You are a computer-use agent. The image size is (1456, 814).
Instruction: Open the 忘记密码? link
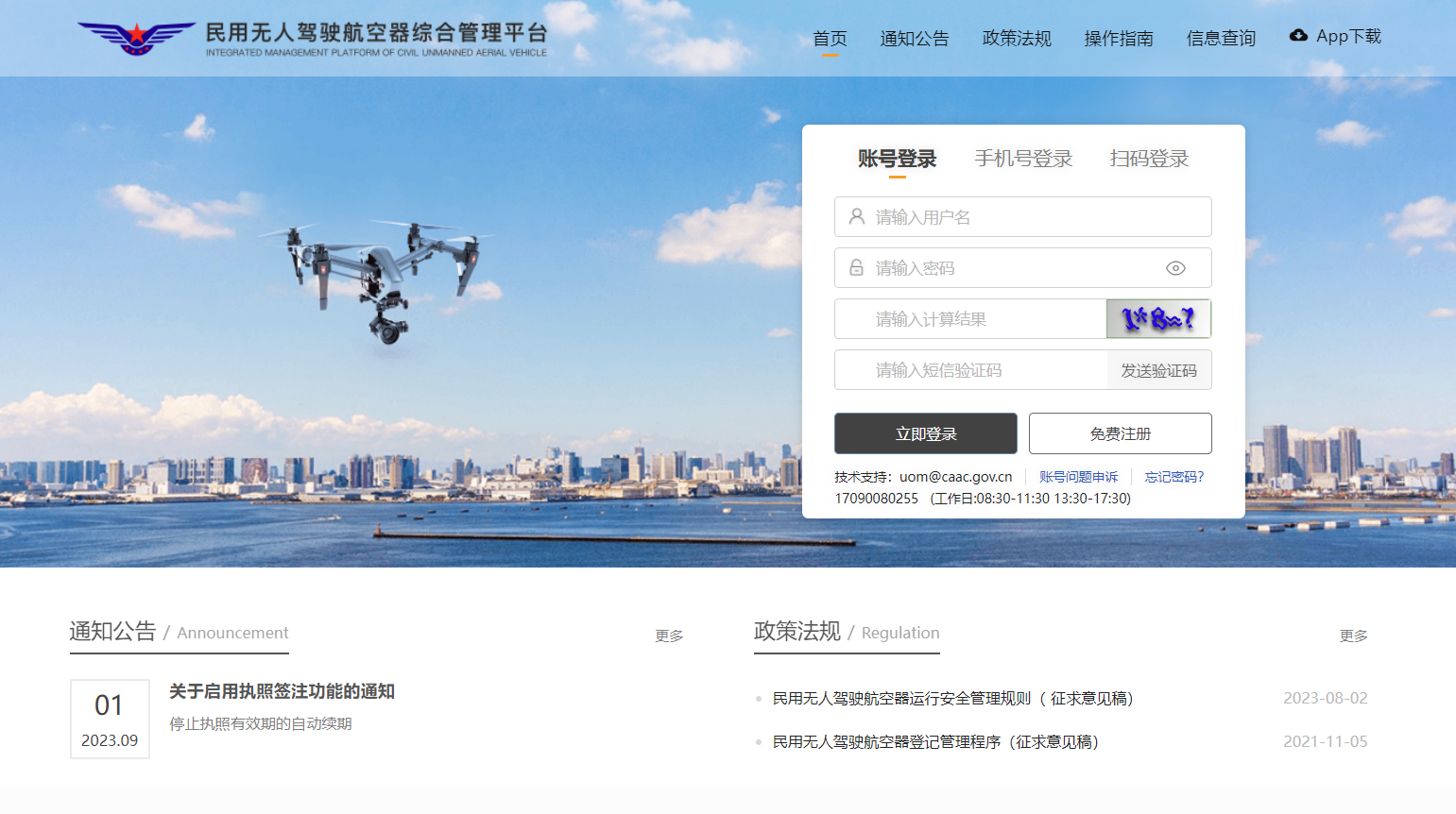(x=1174, y=477)
